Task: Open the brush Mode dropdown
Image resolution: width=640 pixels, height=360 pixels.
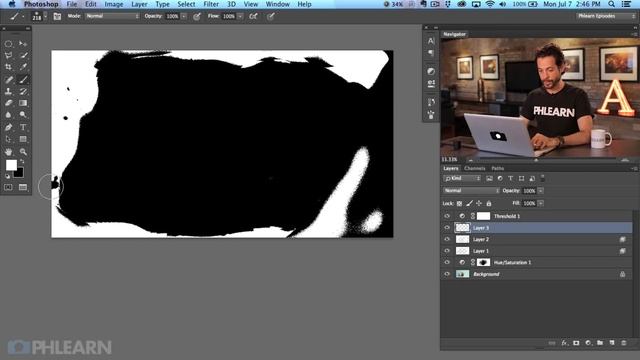Action: click(x=112, y=16)
